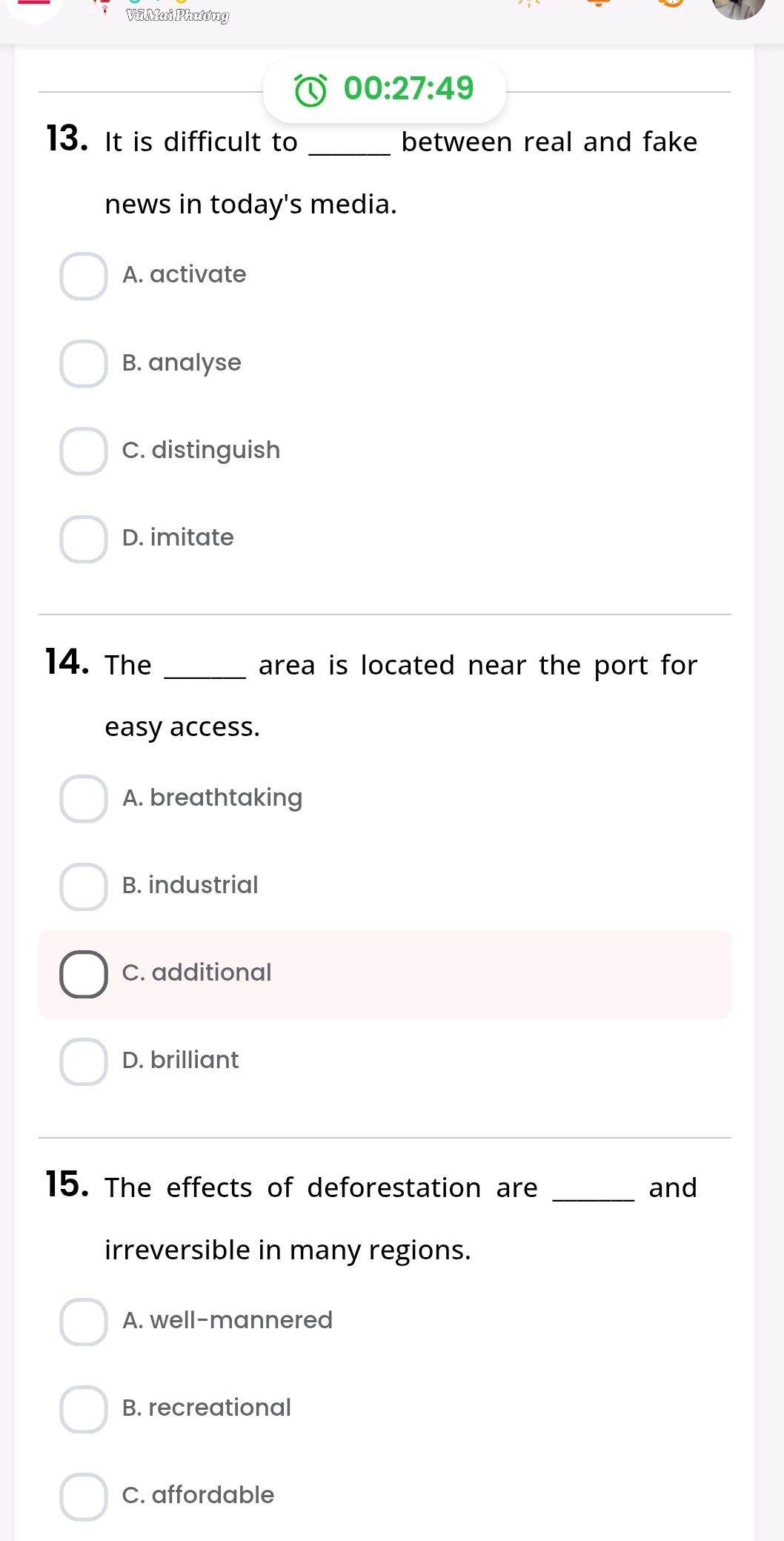This screenshot has height=1541, width=784.
Task: Choose A. breathtaking for question 14
Action: [x=84, y=798]
